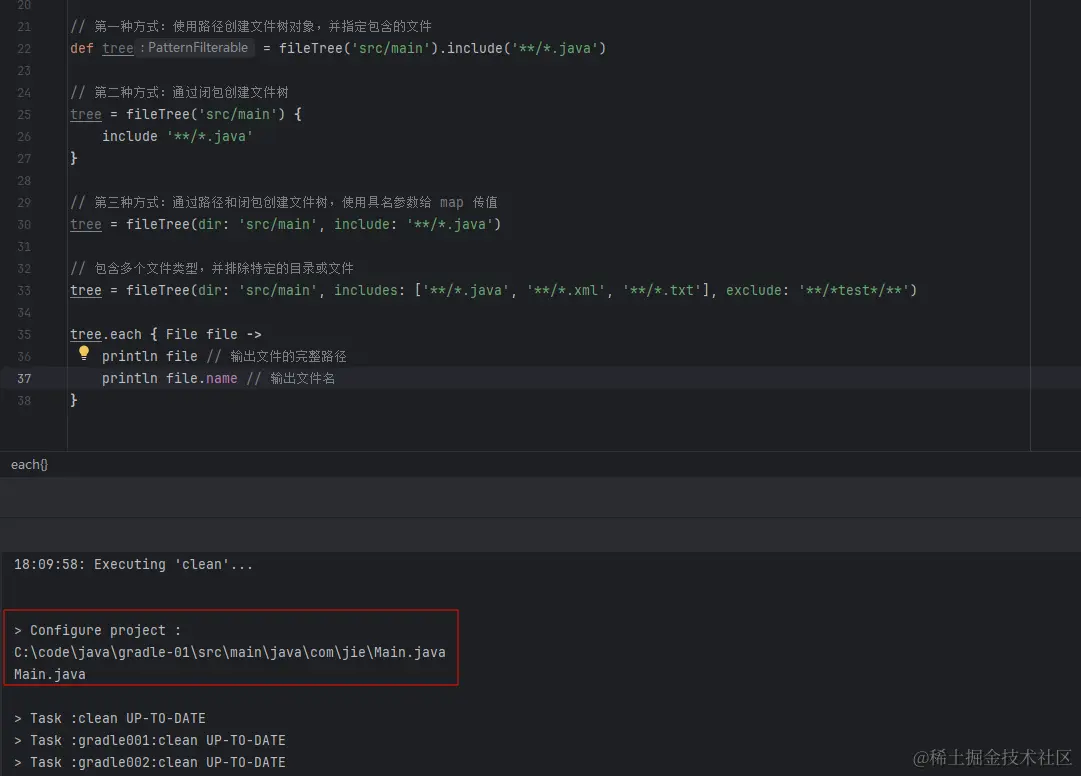Click '> Task :clean UP-TO-DATE' line
Viewport: 1081px width, 776px height.
(x=110, y=718)
